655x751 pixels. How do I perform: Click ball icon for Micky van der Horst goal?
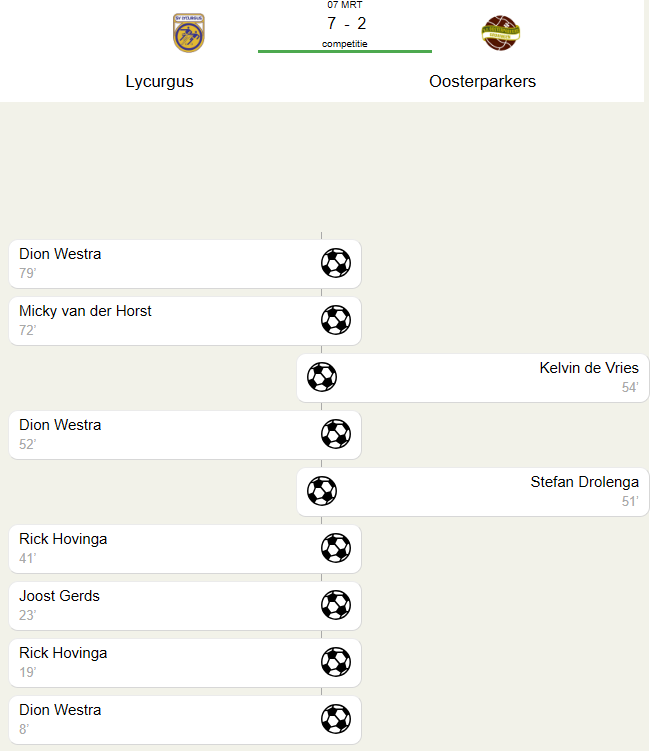point(336,320)
